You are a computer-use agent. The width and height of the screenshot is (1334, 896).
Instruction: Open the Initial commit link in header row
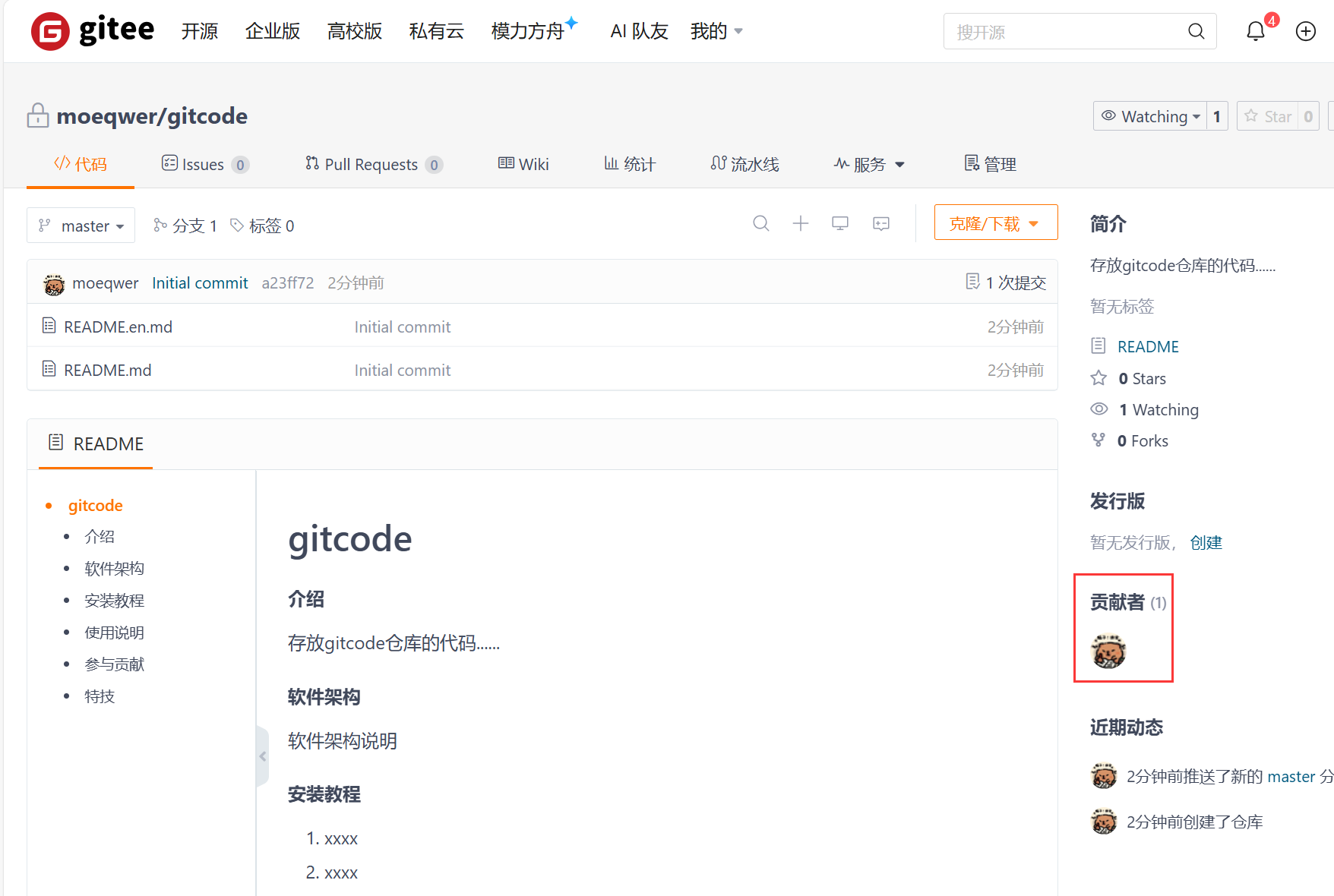(x=200, y=282)
